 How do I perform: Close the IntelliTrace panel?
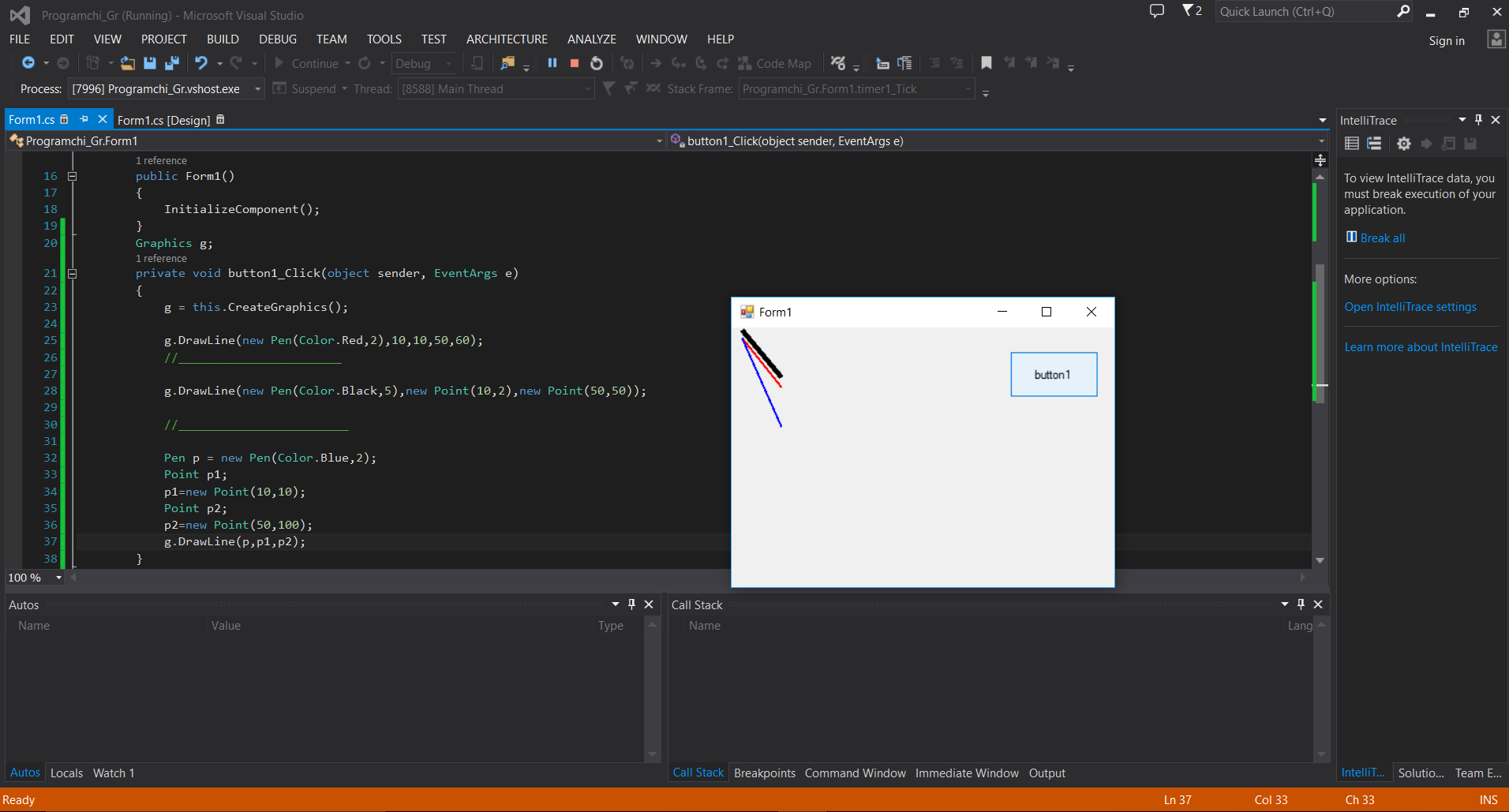[x=1496, y=120]
